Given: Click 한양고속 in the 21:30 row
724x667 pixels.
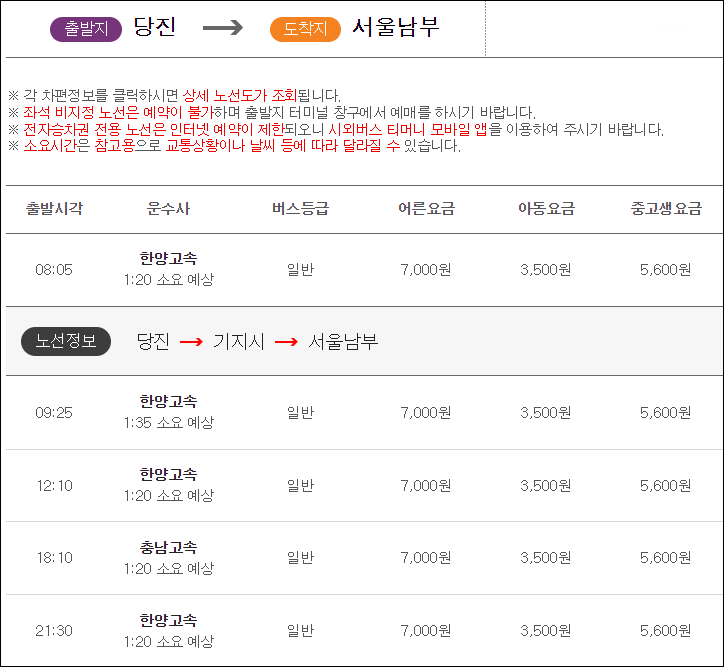Looking at the screenshot, I should 169,620.
